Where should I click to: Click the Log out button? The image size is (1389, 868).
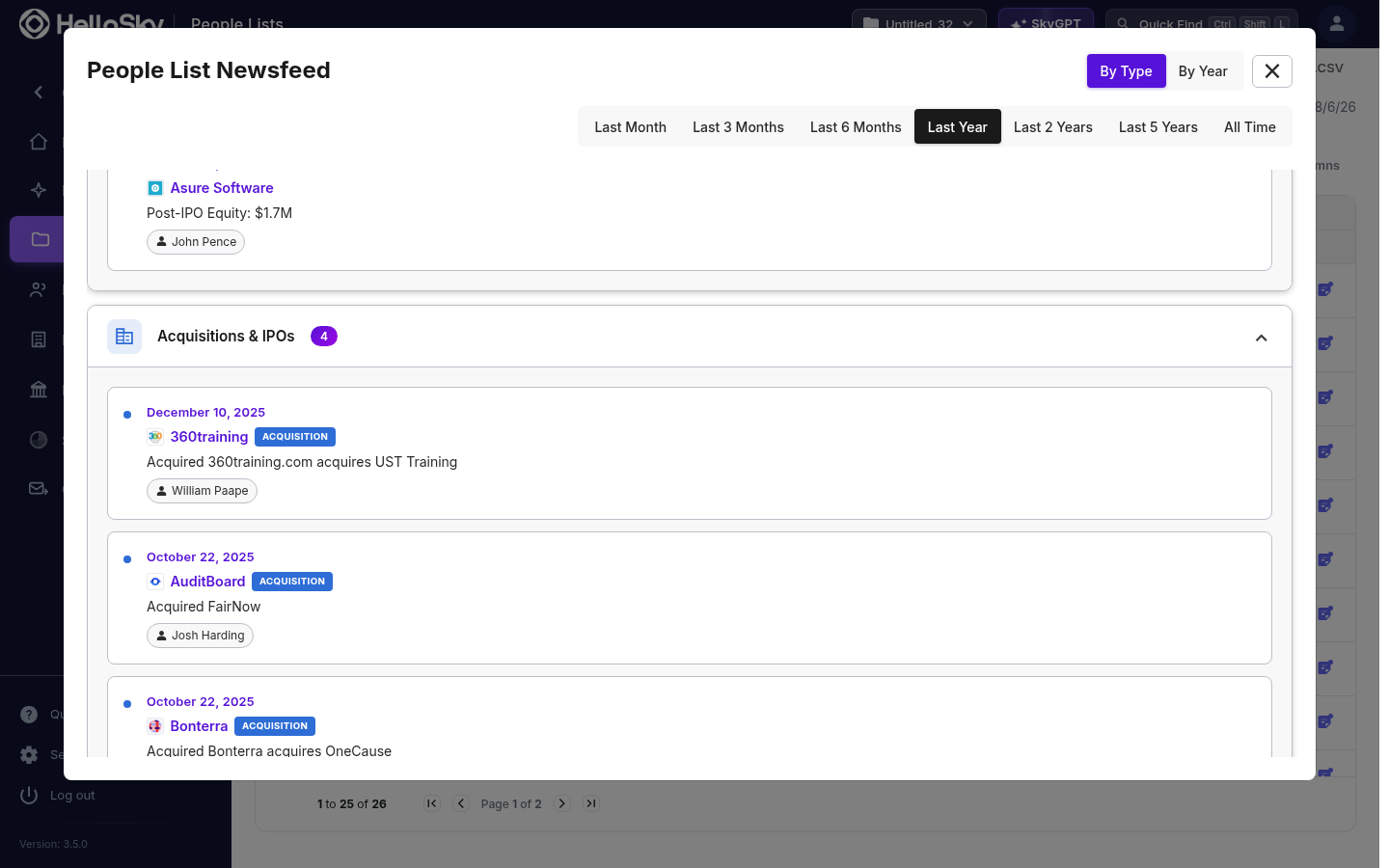pos(58,796)
